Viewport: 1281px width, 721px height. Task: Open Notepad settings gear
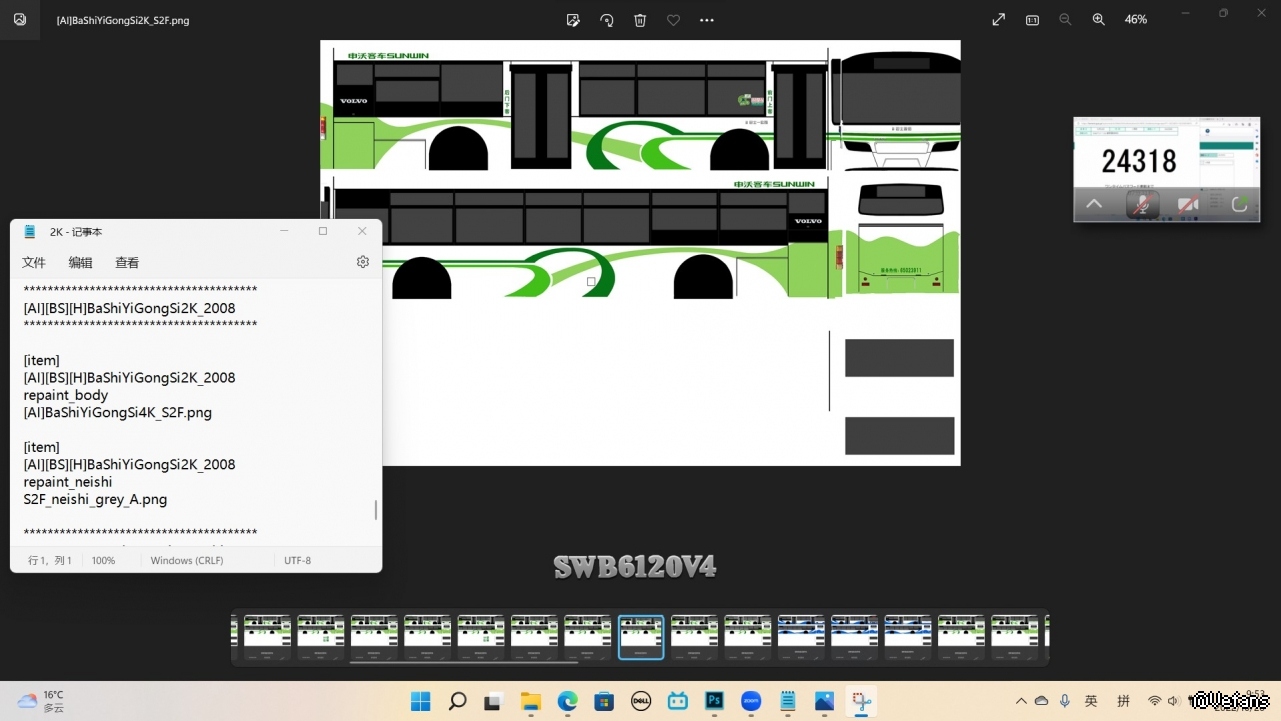click(363, 262)
